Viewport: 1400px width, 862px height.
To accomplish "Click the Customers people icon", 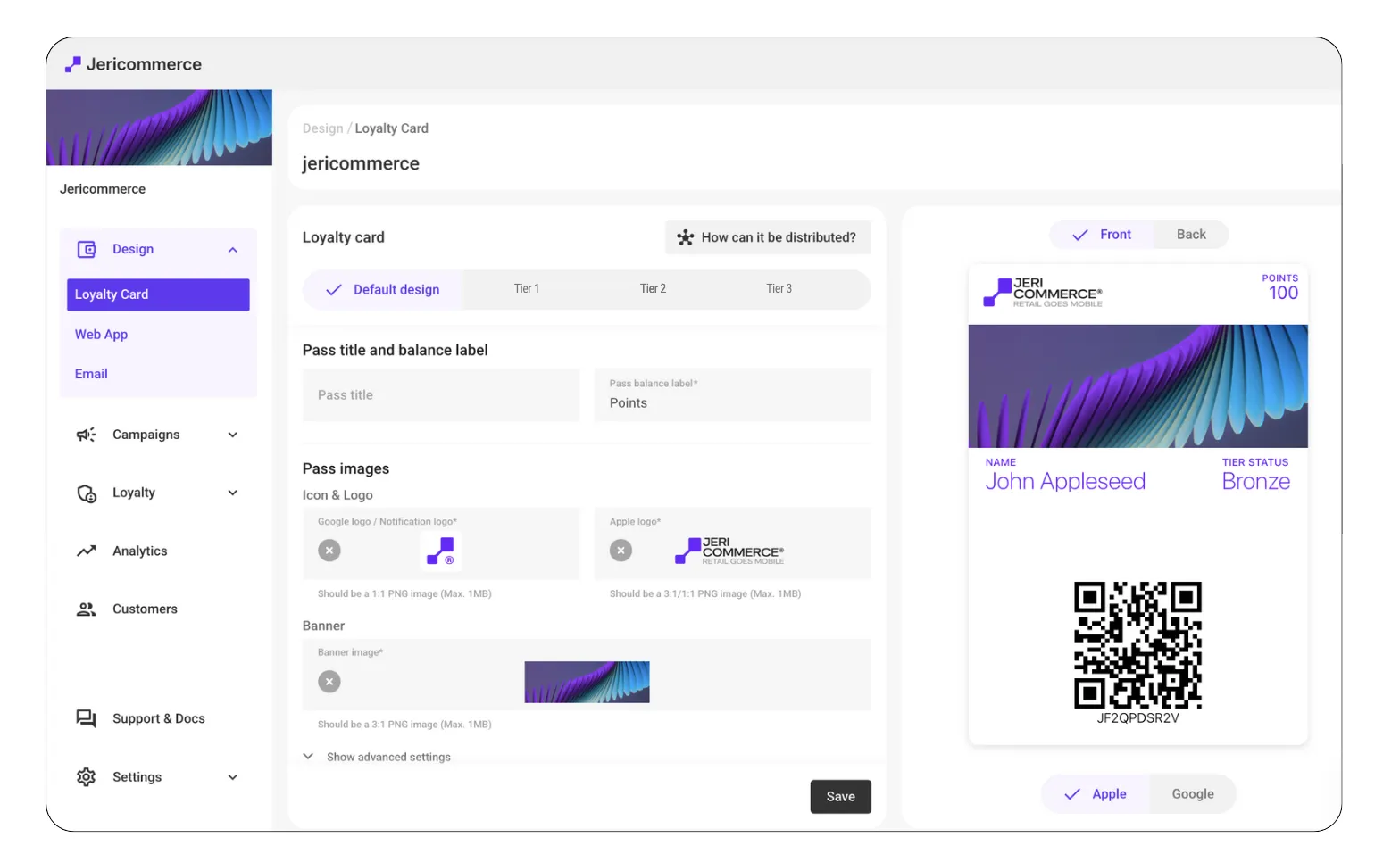I will [86, 609].
